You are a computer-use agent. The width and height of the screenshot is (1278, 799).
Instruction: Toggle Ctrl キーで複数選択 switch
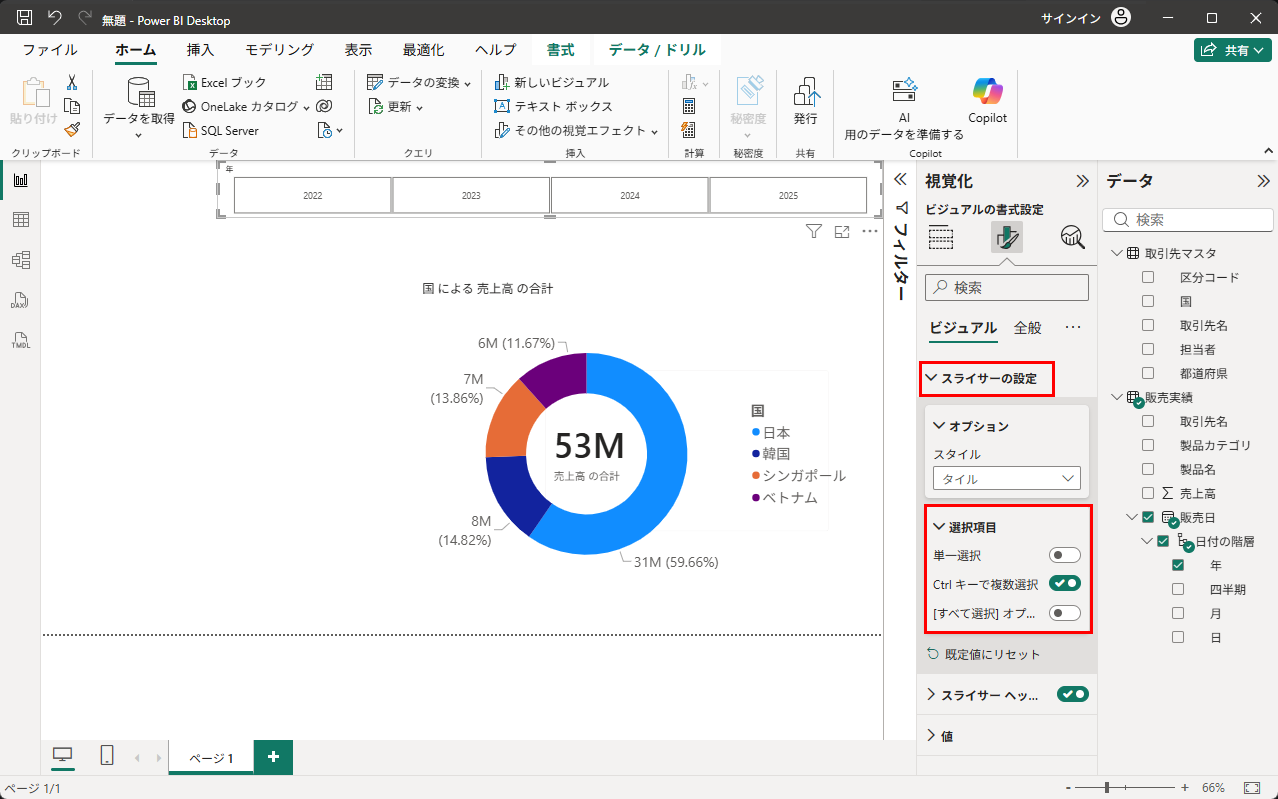click(x=1065, y=584)
